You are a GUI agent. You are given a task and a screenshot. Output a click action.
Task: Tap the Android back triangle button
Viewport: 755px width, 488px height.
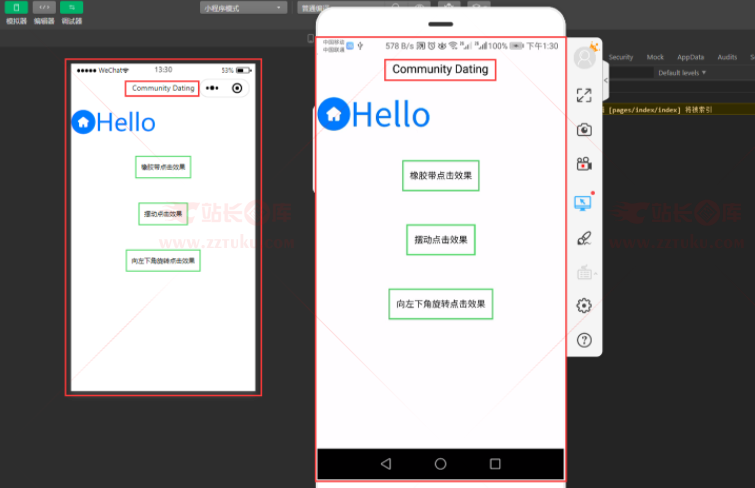point(386,464)
